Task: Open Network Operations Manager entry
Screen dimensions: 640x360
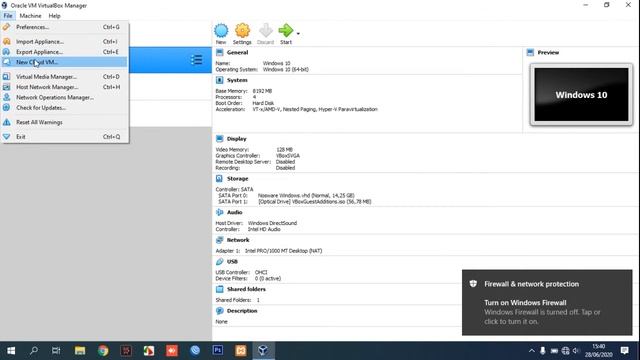Action: (x=64, y=98)
